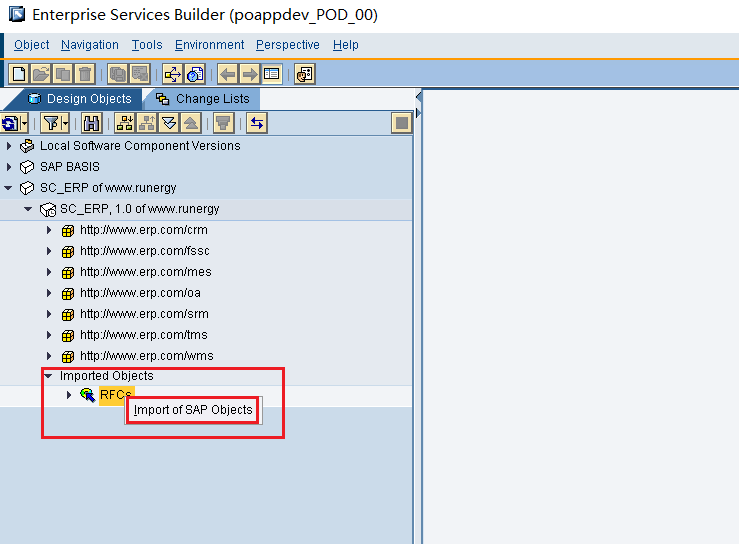Choose Import of SAP Objects

pyautogui.click(x=193, y=410)
